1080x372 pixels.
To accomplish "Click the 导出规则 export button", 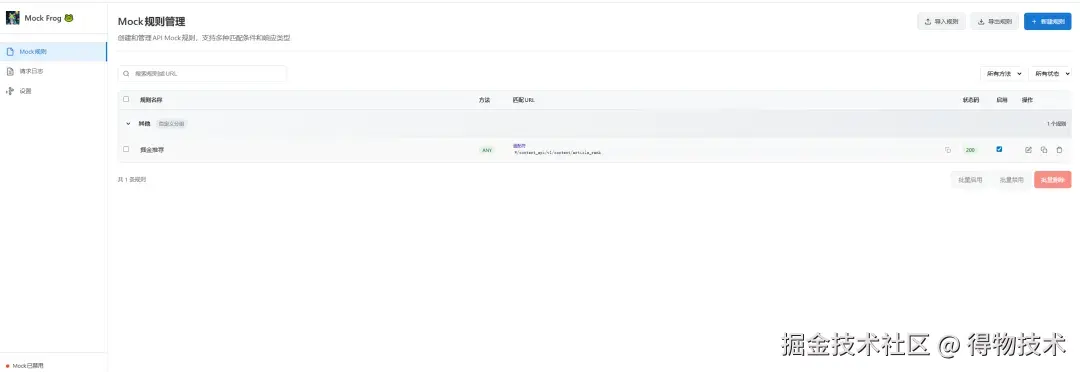I will point(995,21).
